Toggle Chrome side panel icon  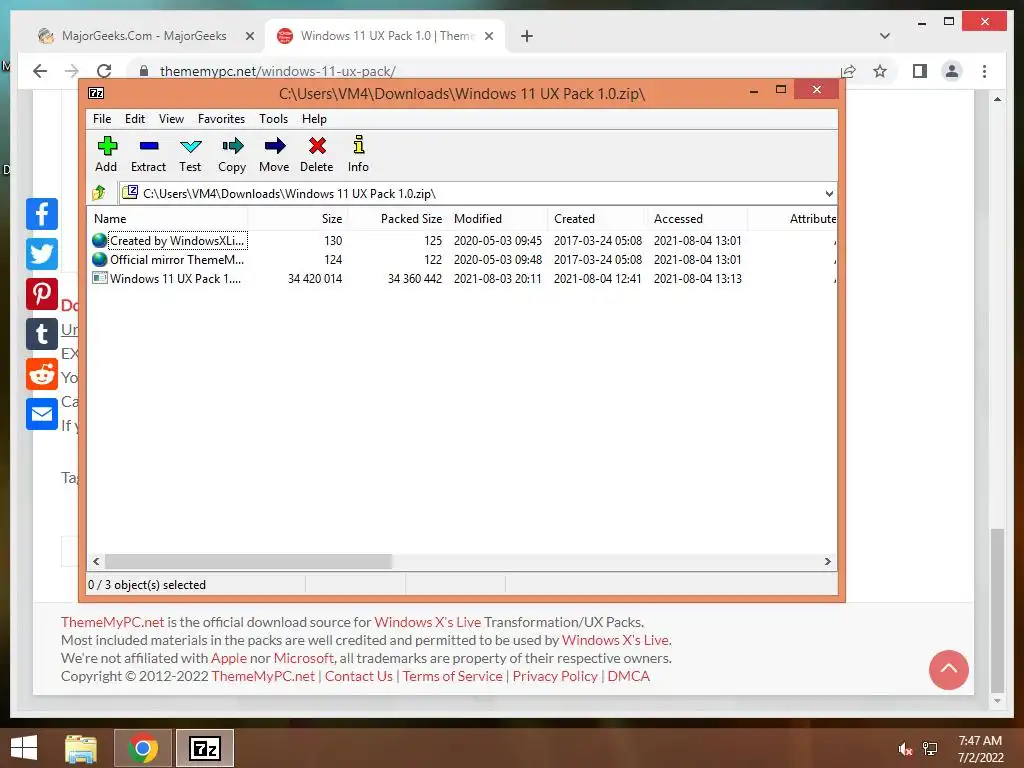point(920,71)
